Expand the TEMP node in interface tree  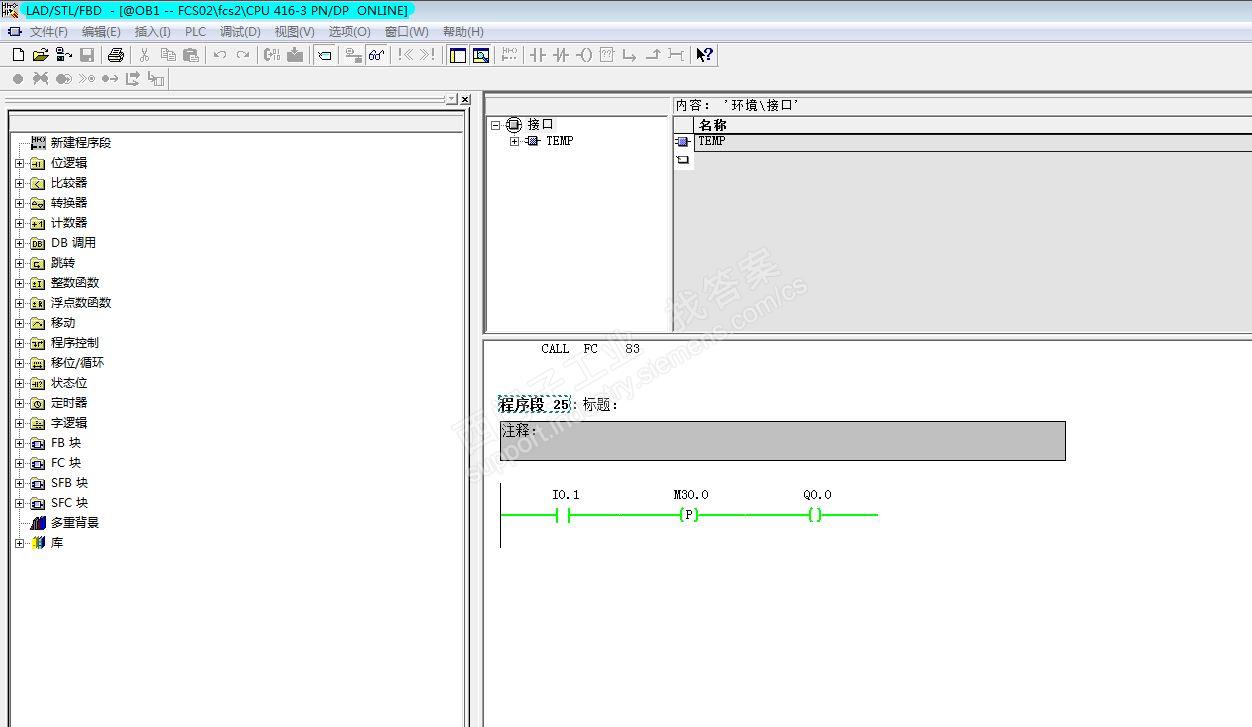514,141
